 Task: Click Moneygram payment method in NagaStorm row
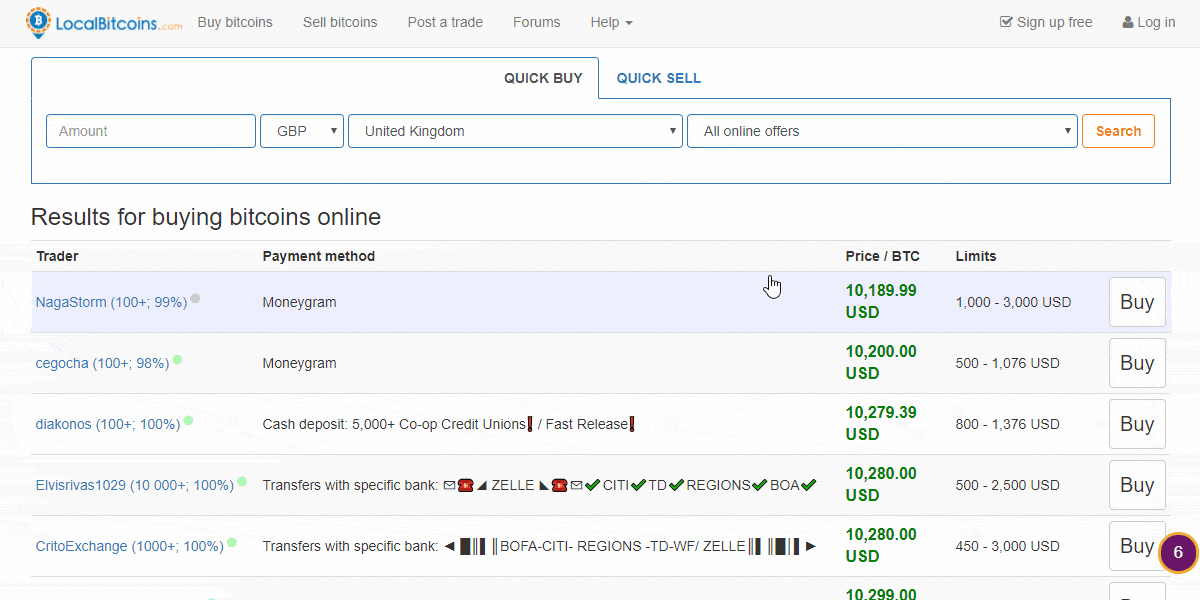pos(299,302)
